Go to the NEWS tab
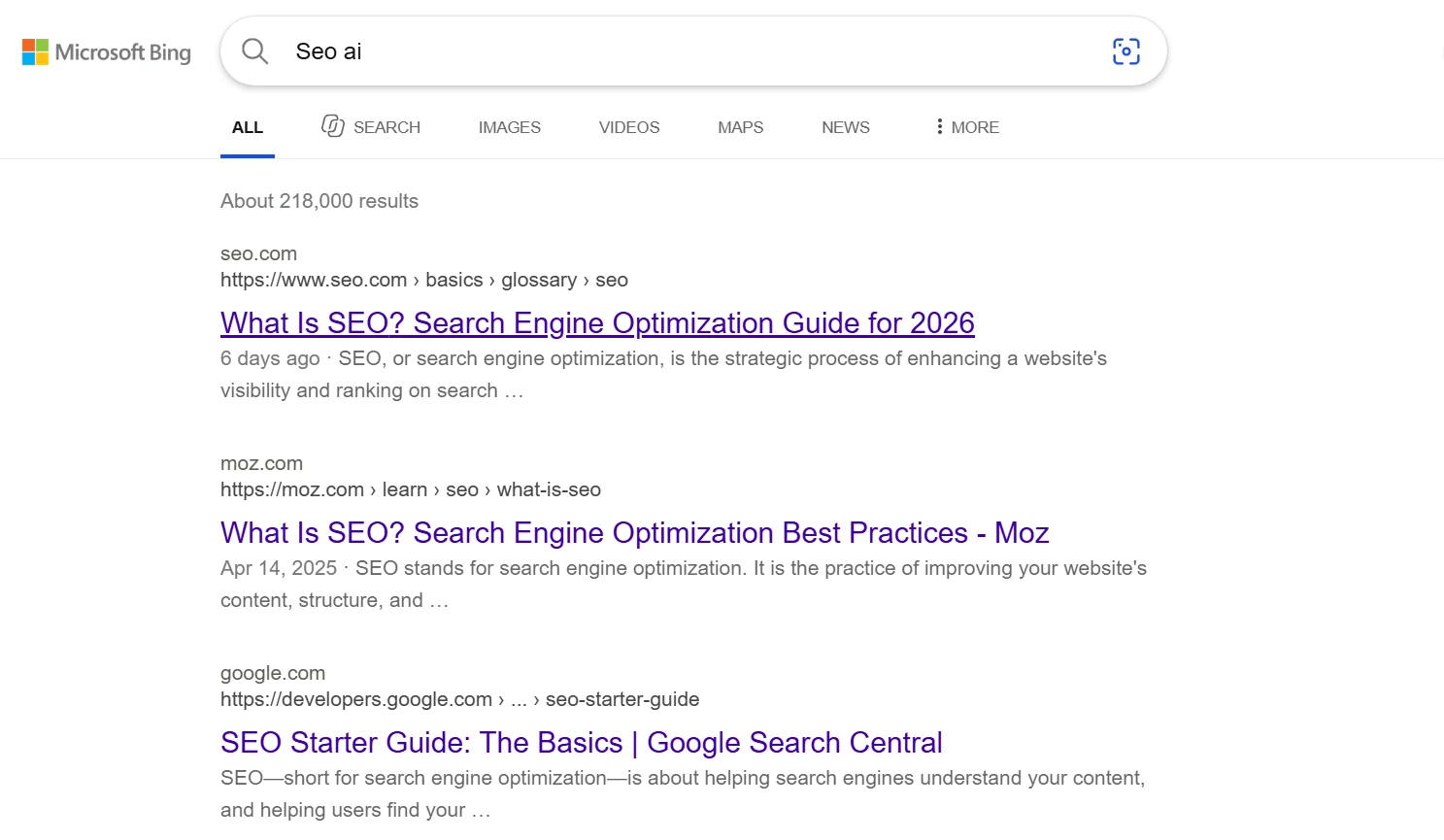The image size is (1444, 840). pyautogui.click(x=845, y=127)
